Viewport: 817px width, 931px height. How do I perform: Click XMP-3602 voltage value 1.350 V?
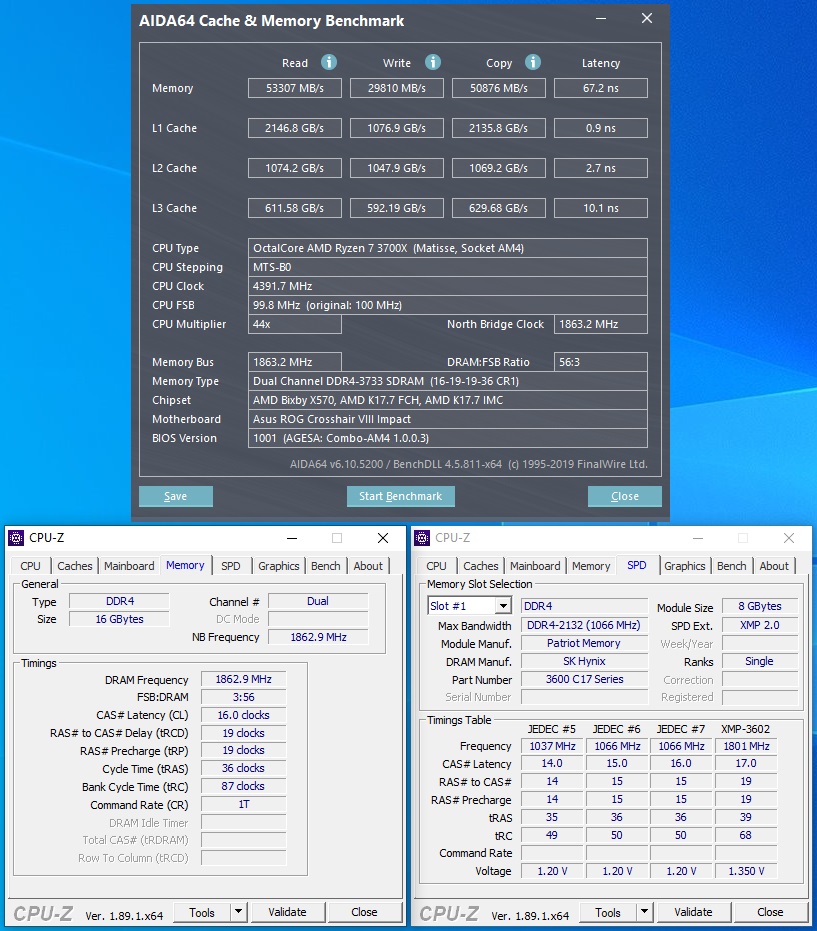pyautogui.click(x=746, y=871)
